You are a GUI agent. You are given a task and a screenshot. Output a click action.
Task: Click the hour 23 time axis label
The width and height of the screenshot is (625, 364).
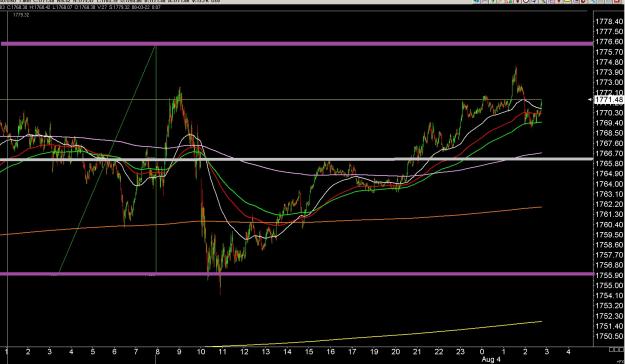coord(460,352)
